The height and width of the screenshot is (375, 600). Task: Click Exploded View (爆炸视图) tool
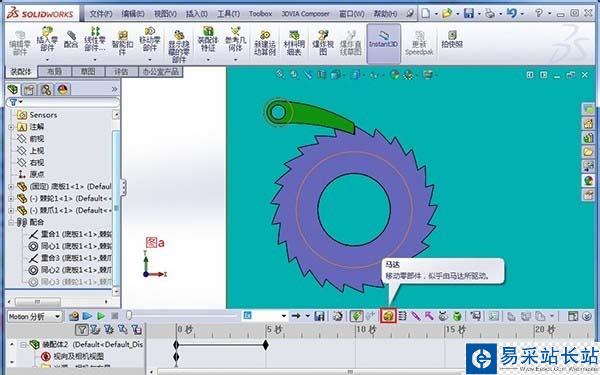323,43
